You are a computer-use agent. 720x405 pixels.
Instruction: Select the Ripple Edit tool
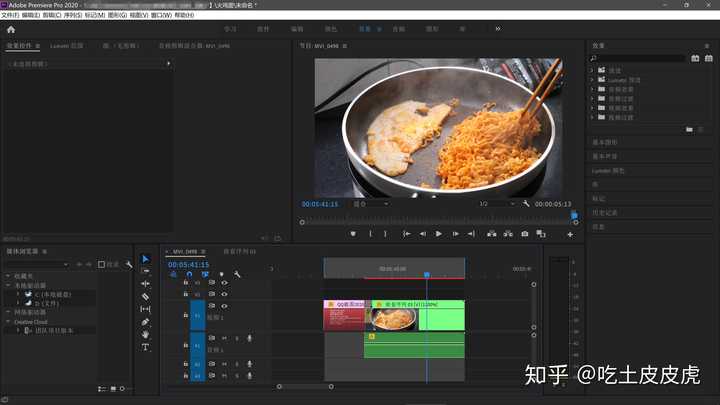[146, 284]
